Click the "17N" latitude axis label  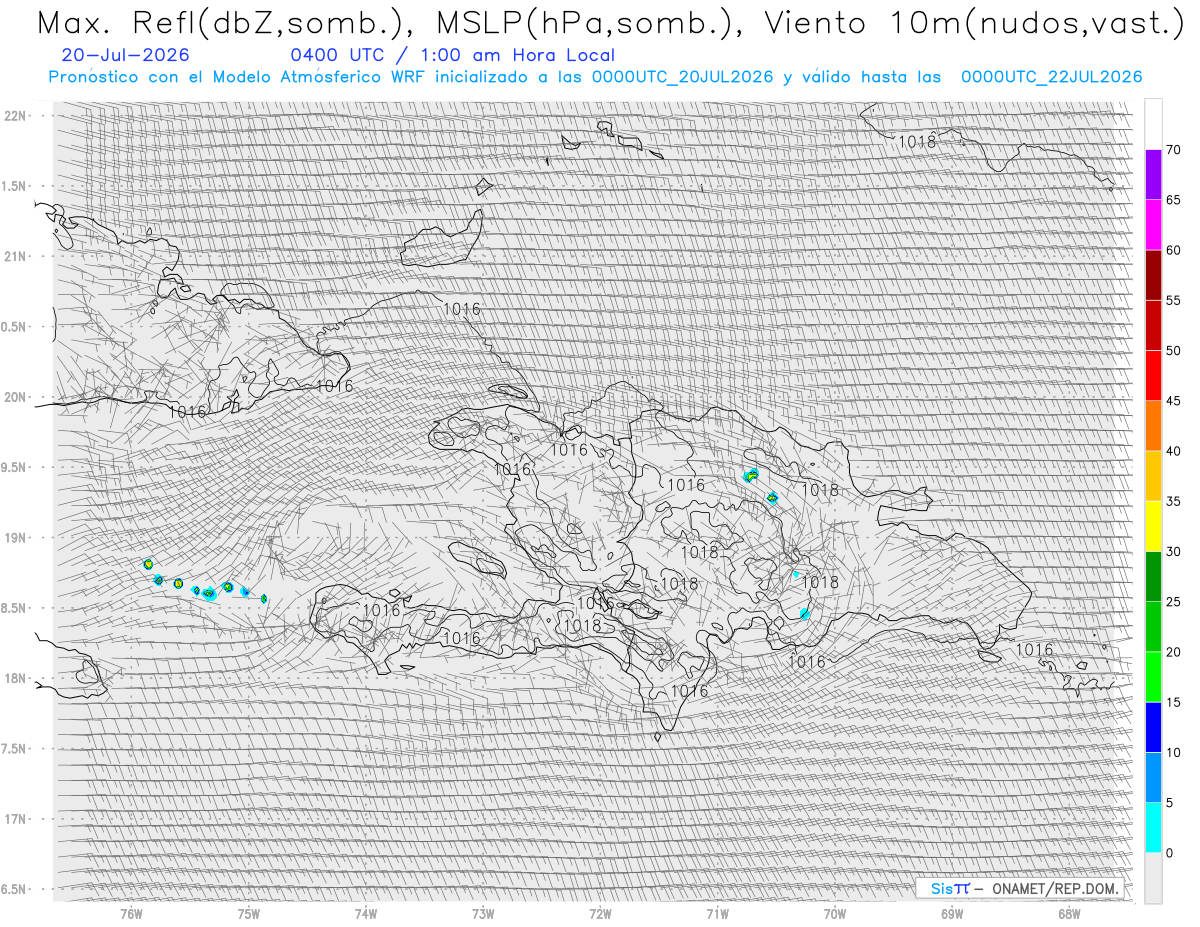(15, 819)
